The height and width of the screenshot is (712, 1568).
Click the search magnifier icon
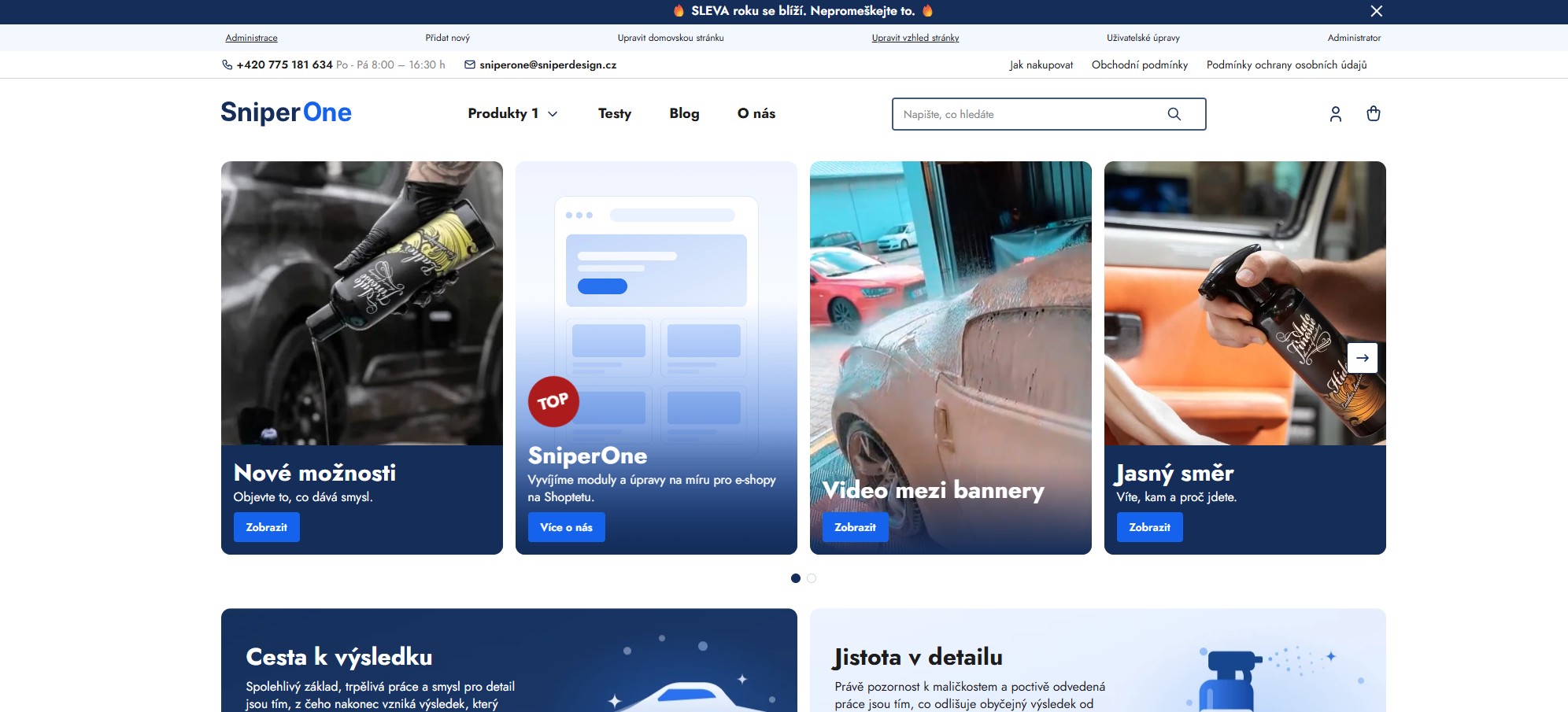point(1174,114)
